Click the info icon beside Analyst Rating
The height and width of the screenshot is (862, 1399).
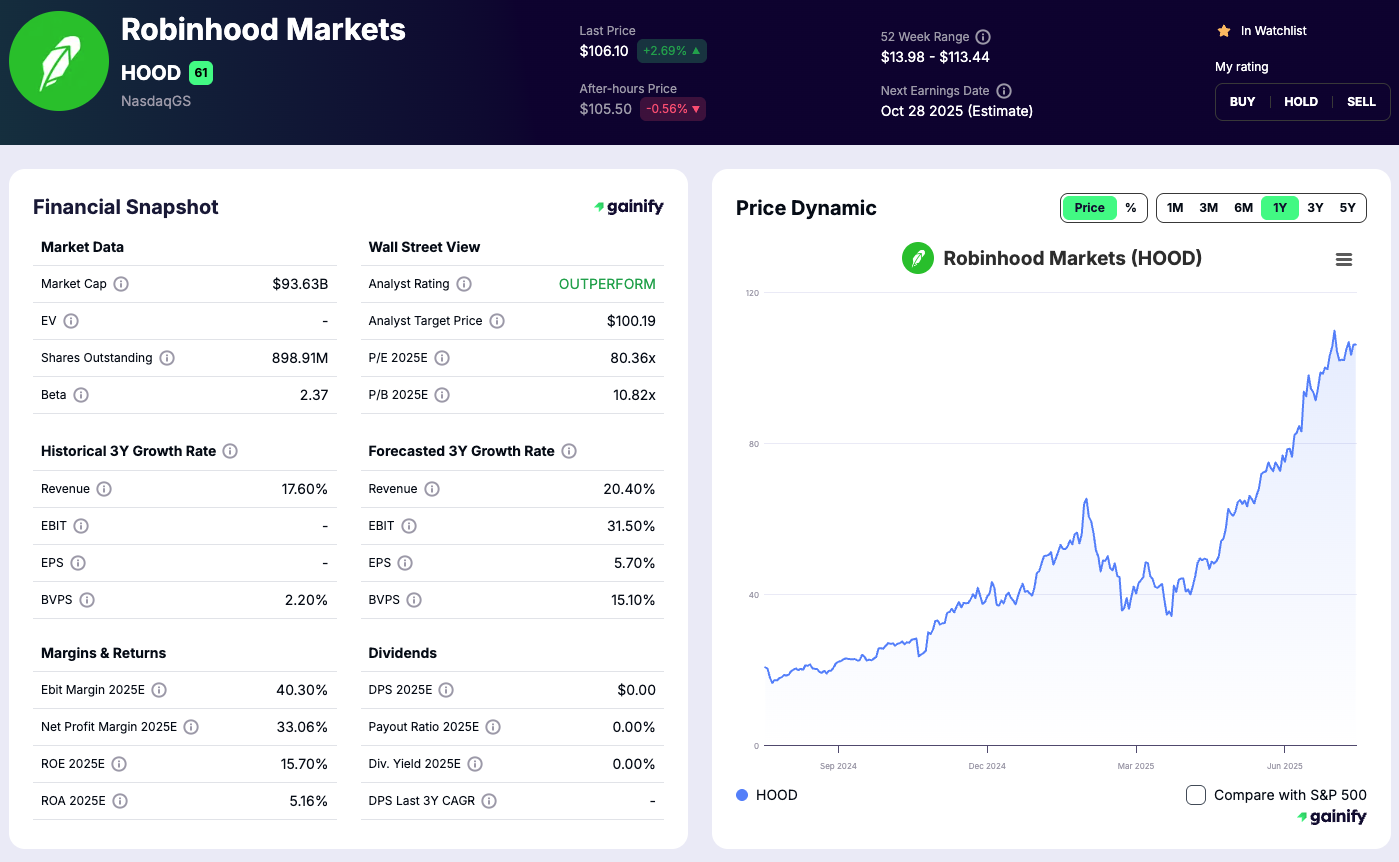point(464,284)
